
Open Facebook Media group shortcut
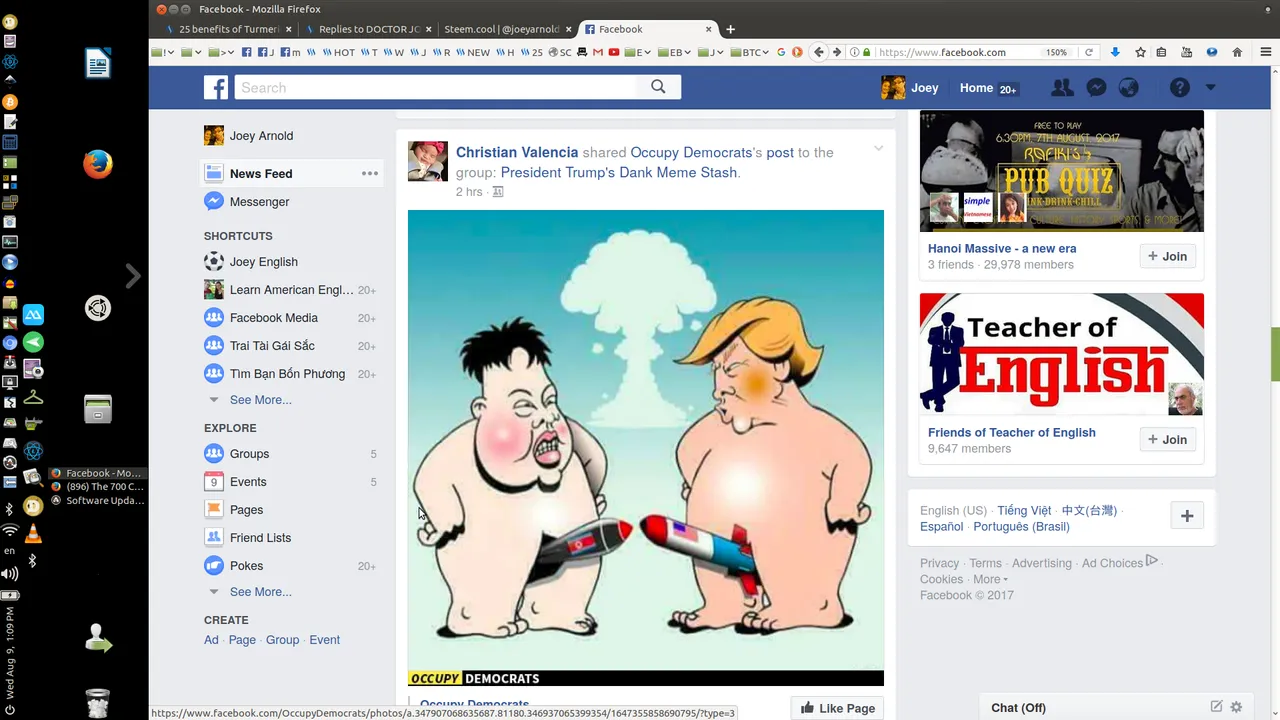274,318
